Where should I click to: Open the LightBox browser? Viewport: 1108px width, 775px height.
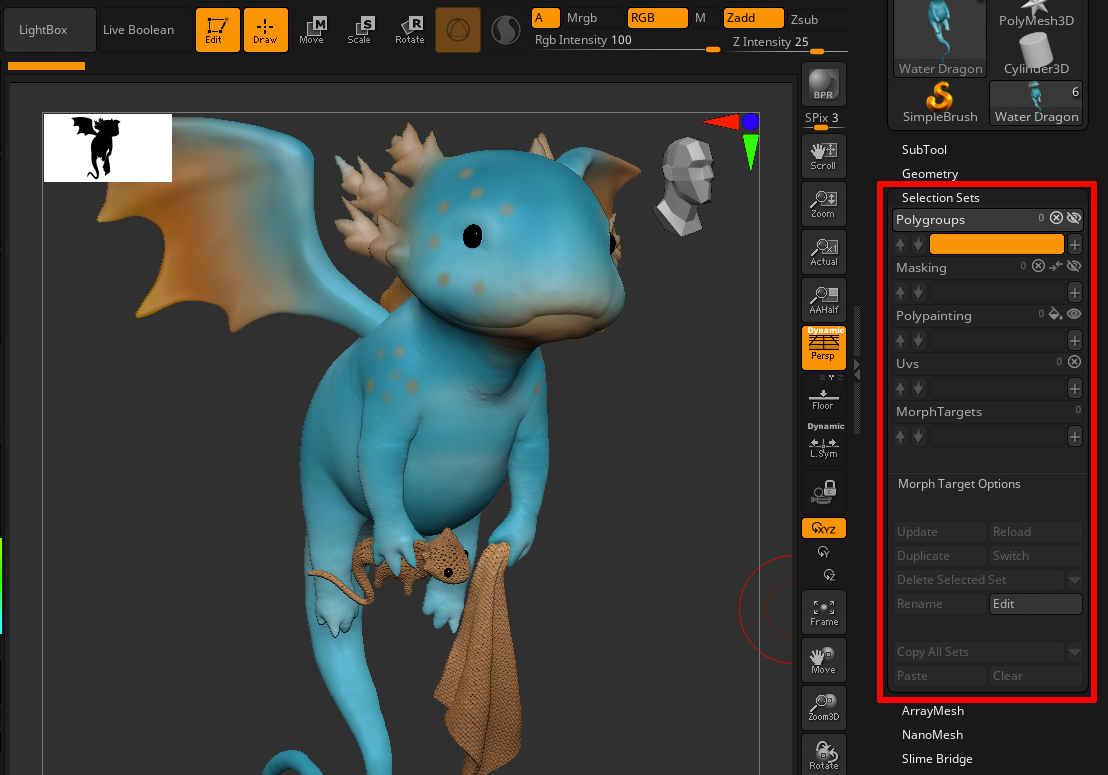click(49, 30)
